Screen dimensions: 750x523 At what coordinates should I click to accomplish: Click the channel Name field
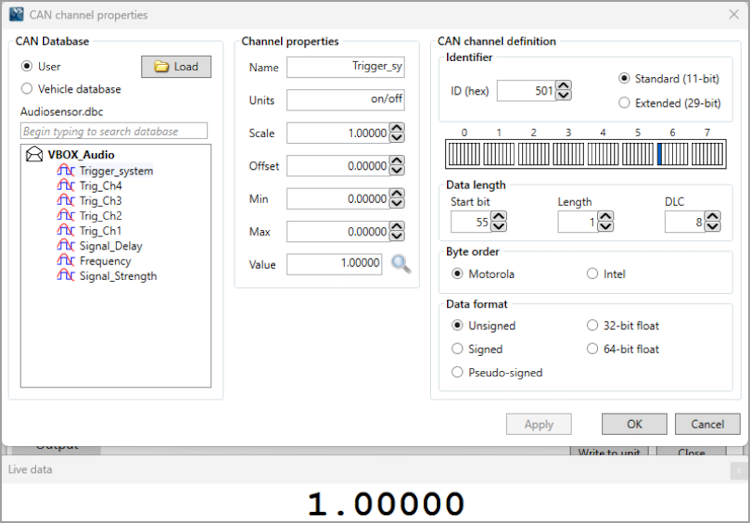point(345,67)
